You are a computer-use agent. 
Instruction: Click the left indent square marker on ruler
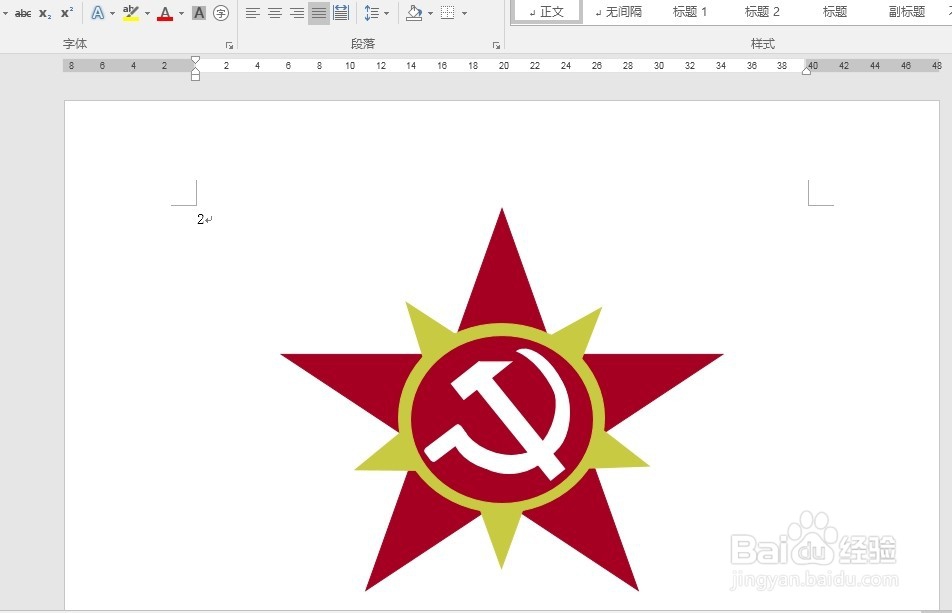(196, 77)
